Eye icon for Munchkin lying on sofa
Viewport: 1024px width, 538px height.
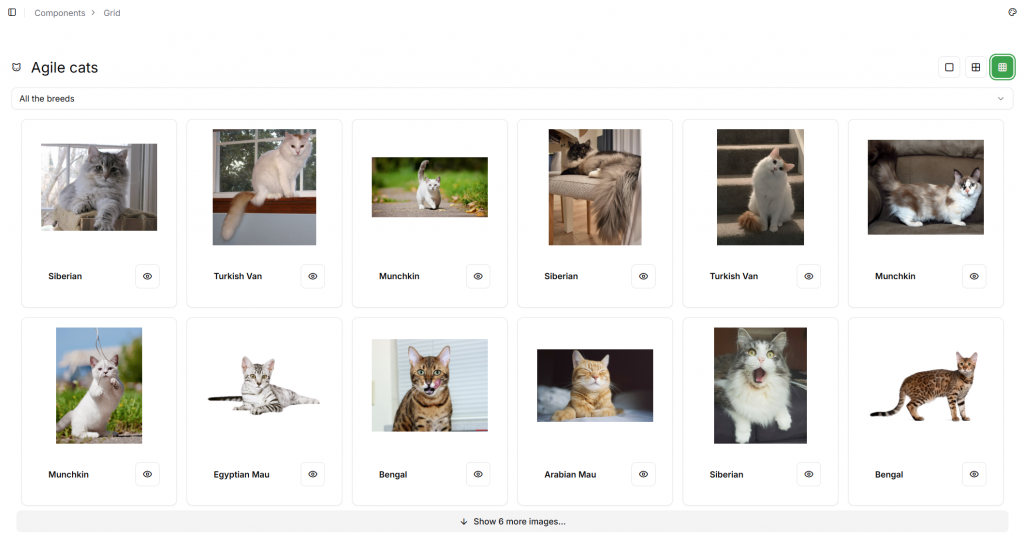[x=974, y=276]
